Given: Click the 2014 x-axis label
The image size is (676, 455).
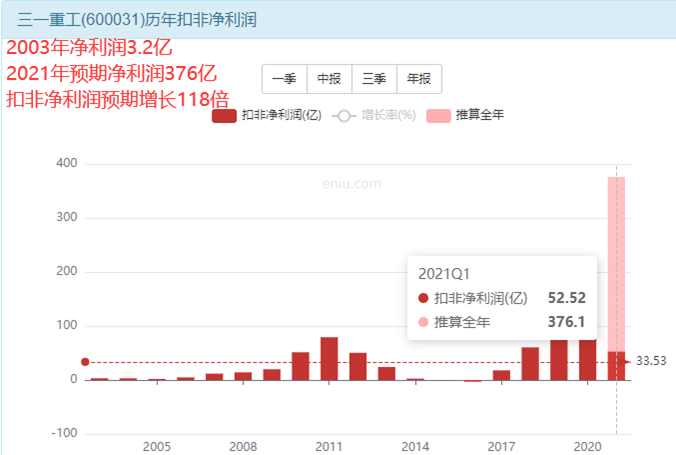Looking at the screenshot, I should tap(415, 446).
